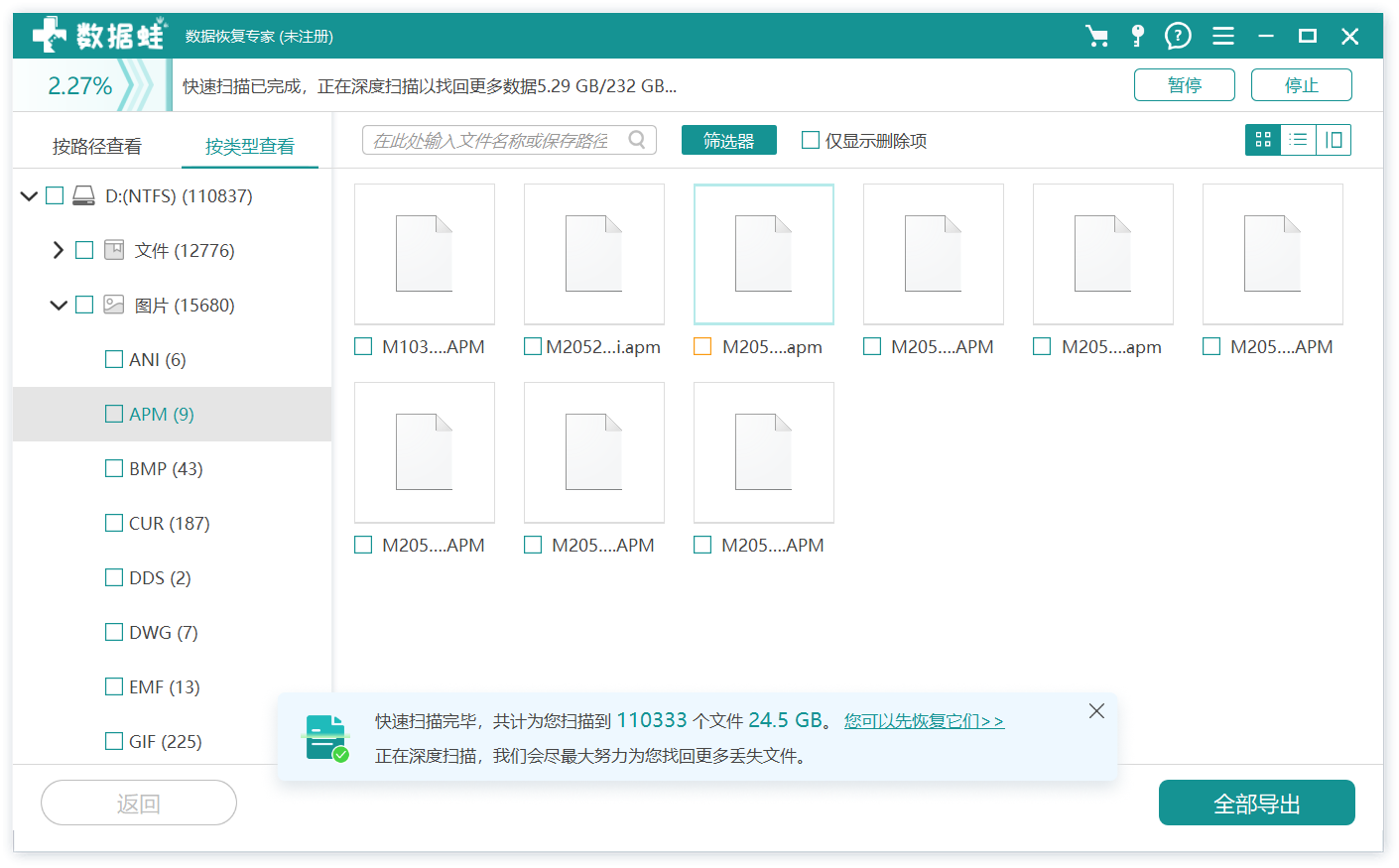This screenshot has height=868, width=1399.
Task: Click the key registration icon
Action: (x=1138, y=37)
